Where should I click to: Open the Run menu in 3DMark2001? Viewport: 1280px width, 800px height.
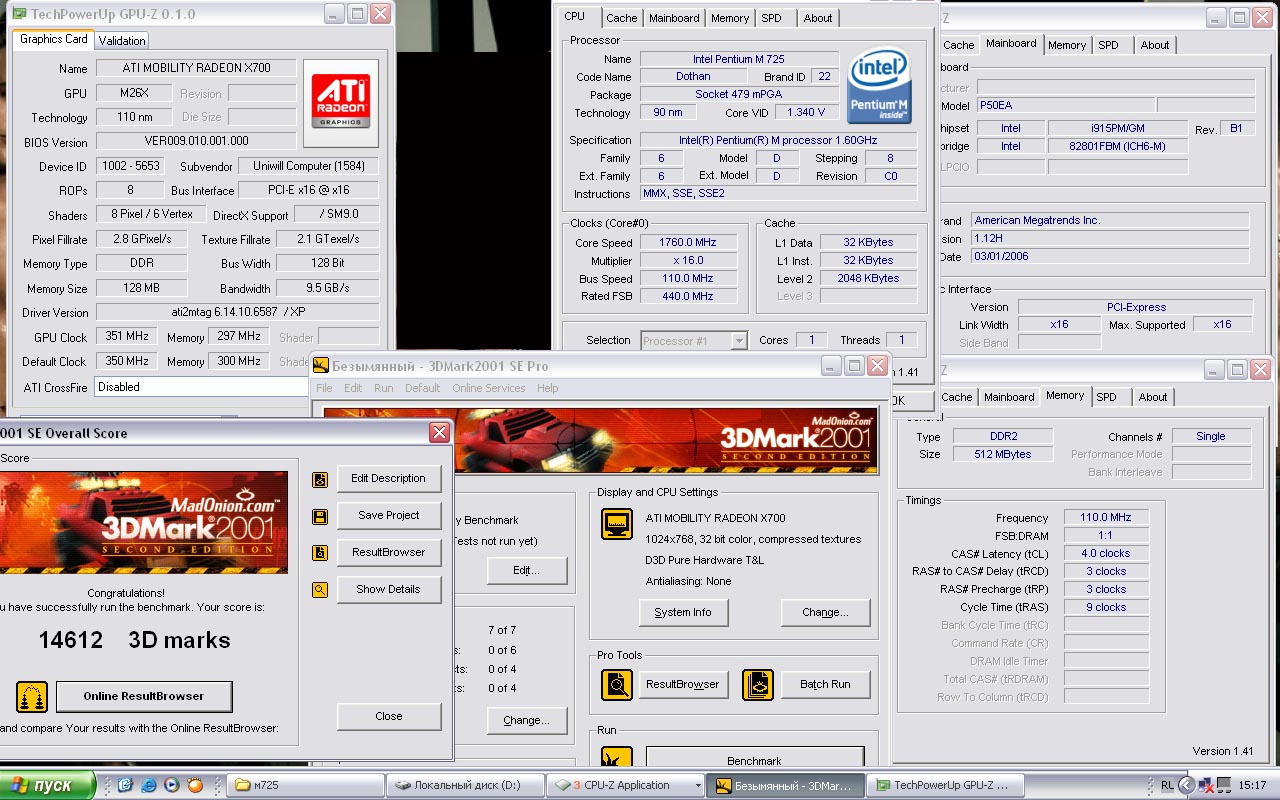[383, 388]
